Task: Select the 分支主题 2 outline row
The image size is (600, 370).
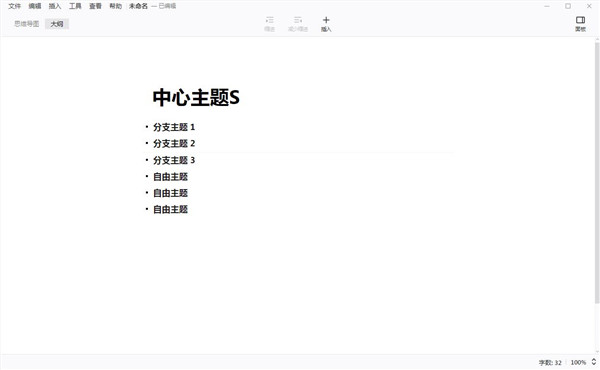Action: tap(174, 143)
